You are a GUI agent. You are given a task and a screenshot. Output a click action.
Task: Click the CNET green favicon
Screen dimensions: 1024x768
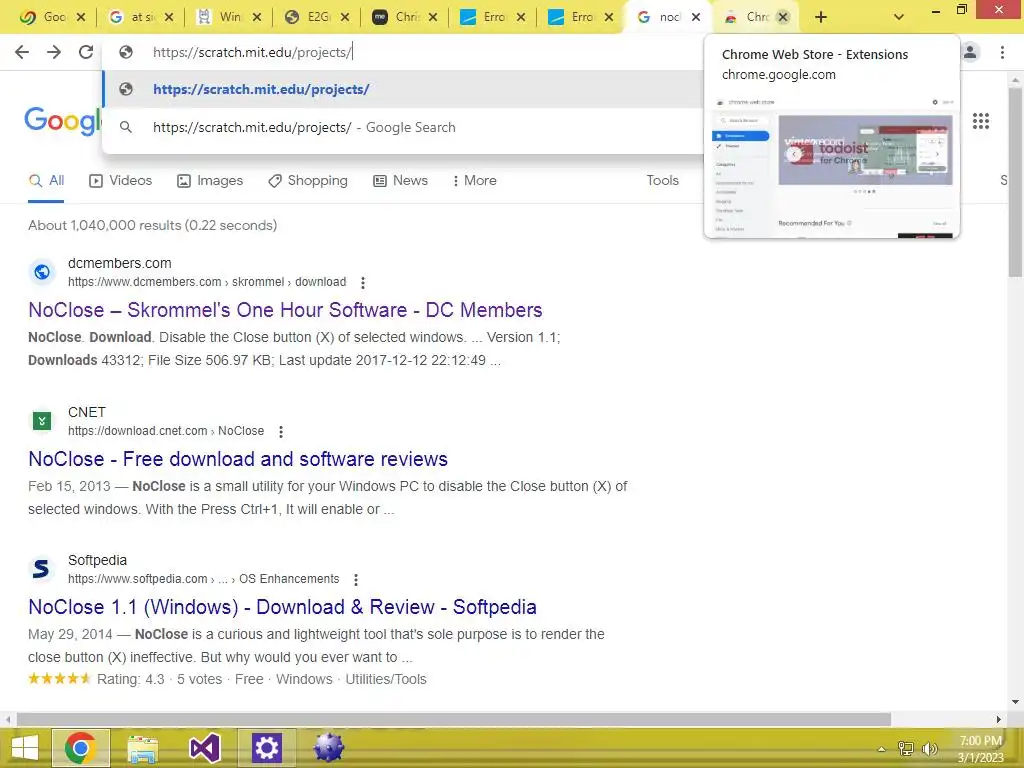coord(42,421)
